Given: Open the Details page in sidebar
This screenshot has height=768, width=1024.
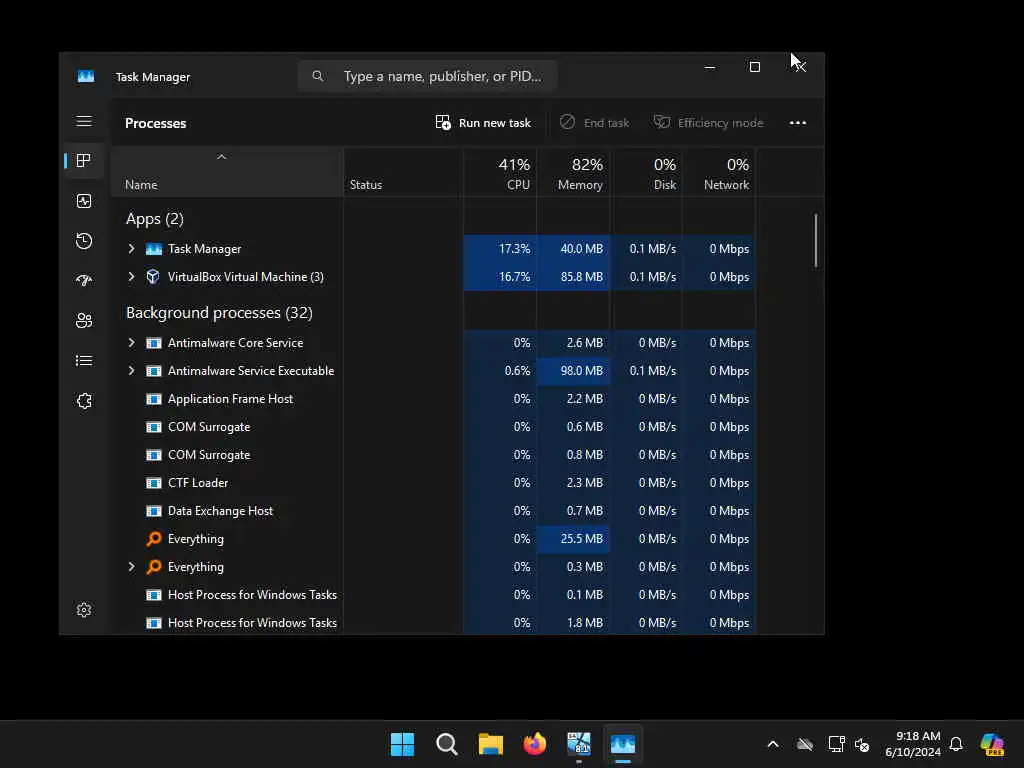Looking at the screenshot, I should pos(84,360).
